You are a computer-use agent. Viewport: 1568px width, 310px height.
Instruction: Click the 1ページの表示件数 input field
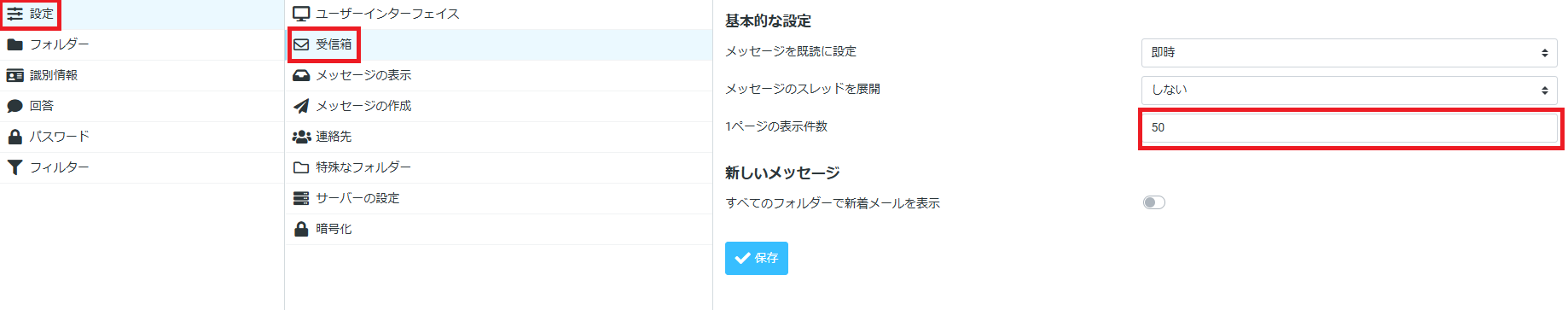[x=1349, y=127]
